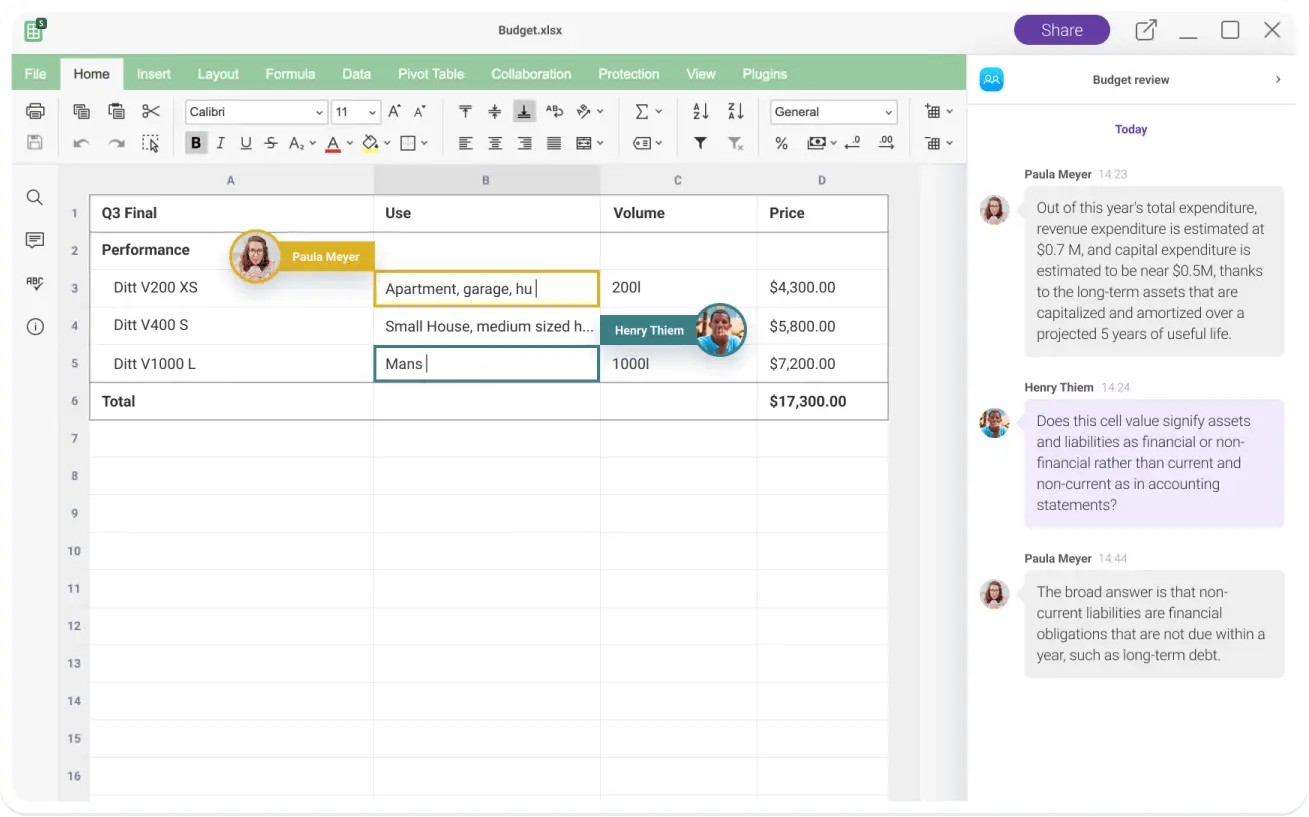This screenshot has height=817, width=1309.
Task: Expand the highlight color dropdown arrow
Action: tap(388, 143)
